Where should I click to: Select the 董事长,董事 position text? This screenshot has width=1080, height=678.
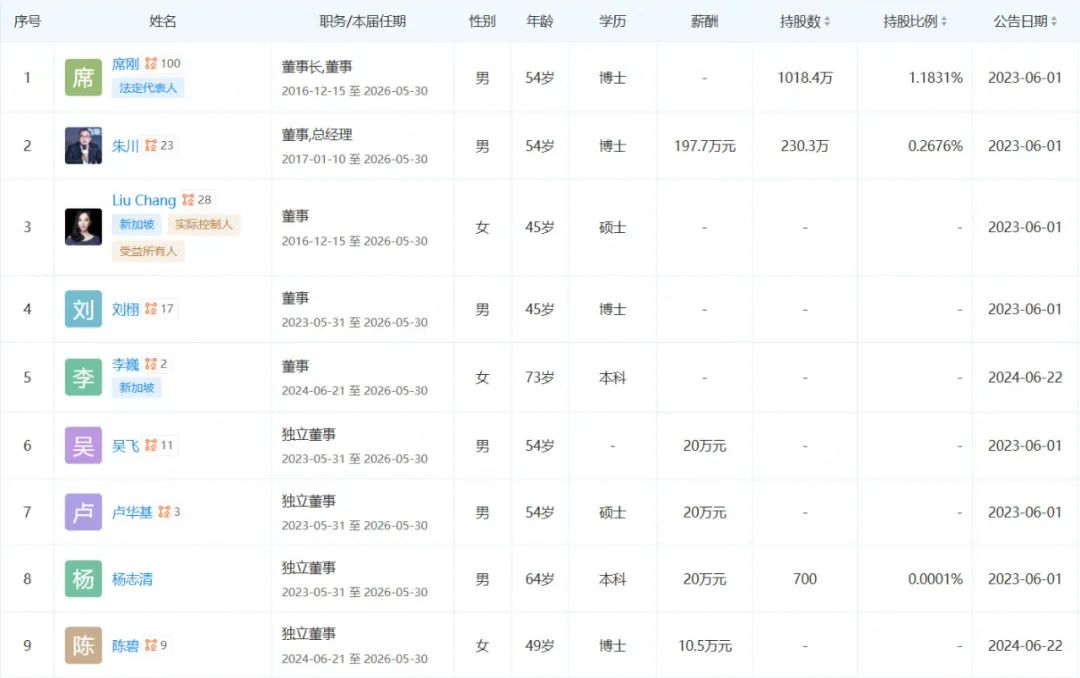click(x=317, y=67)
